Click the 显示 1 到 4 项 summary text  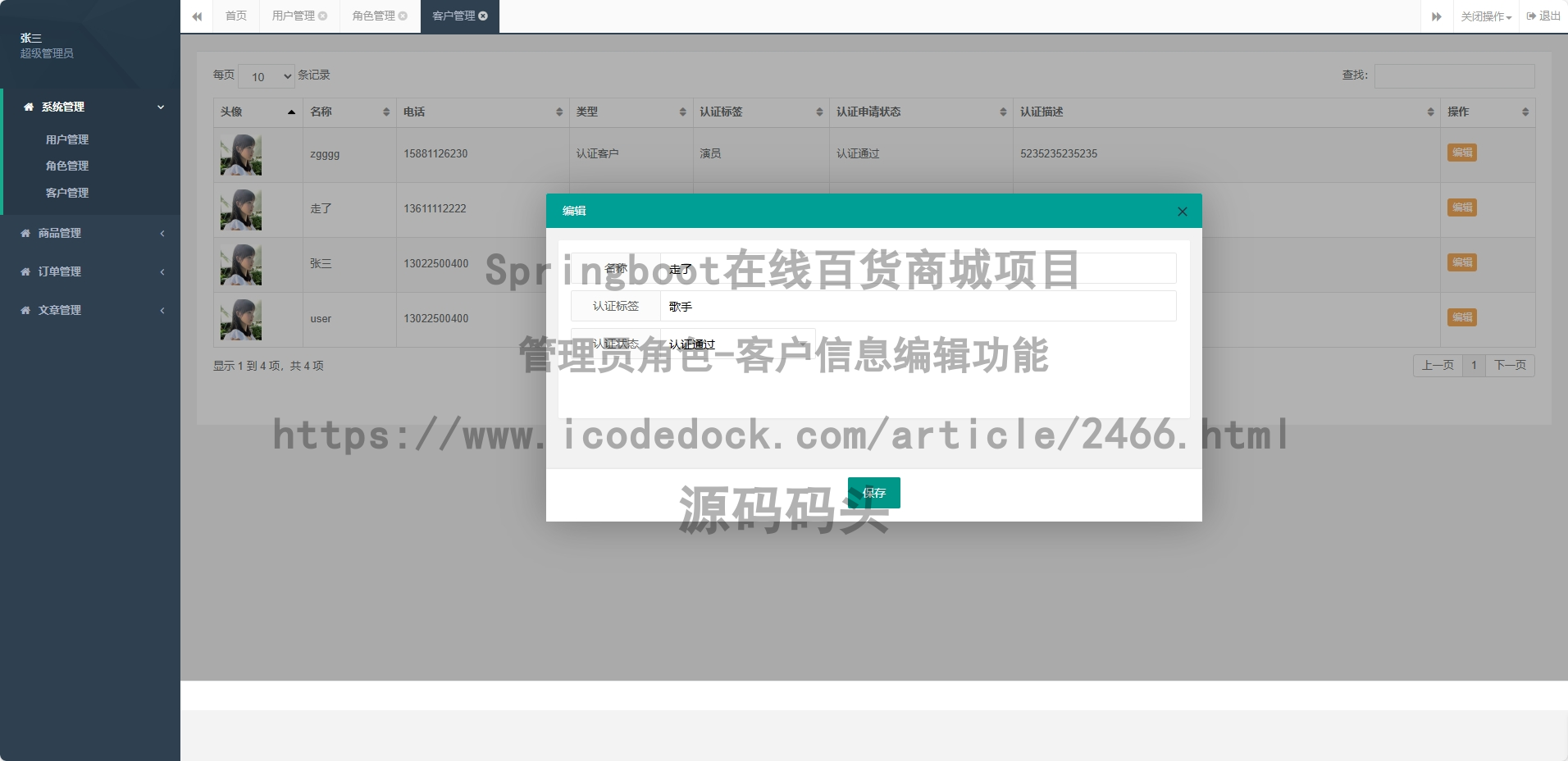(268, 366)
